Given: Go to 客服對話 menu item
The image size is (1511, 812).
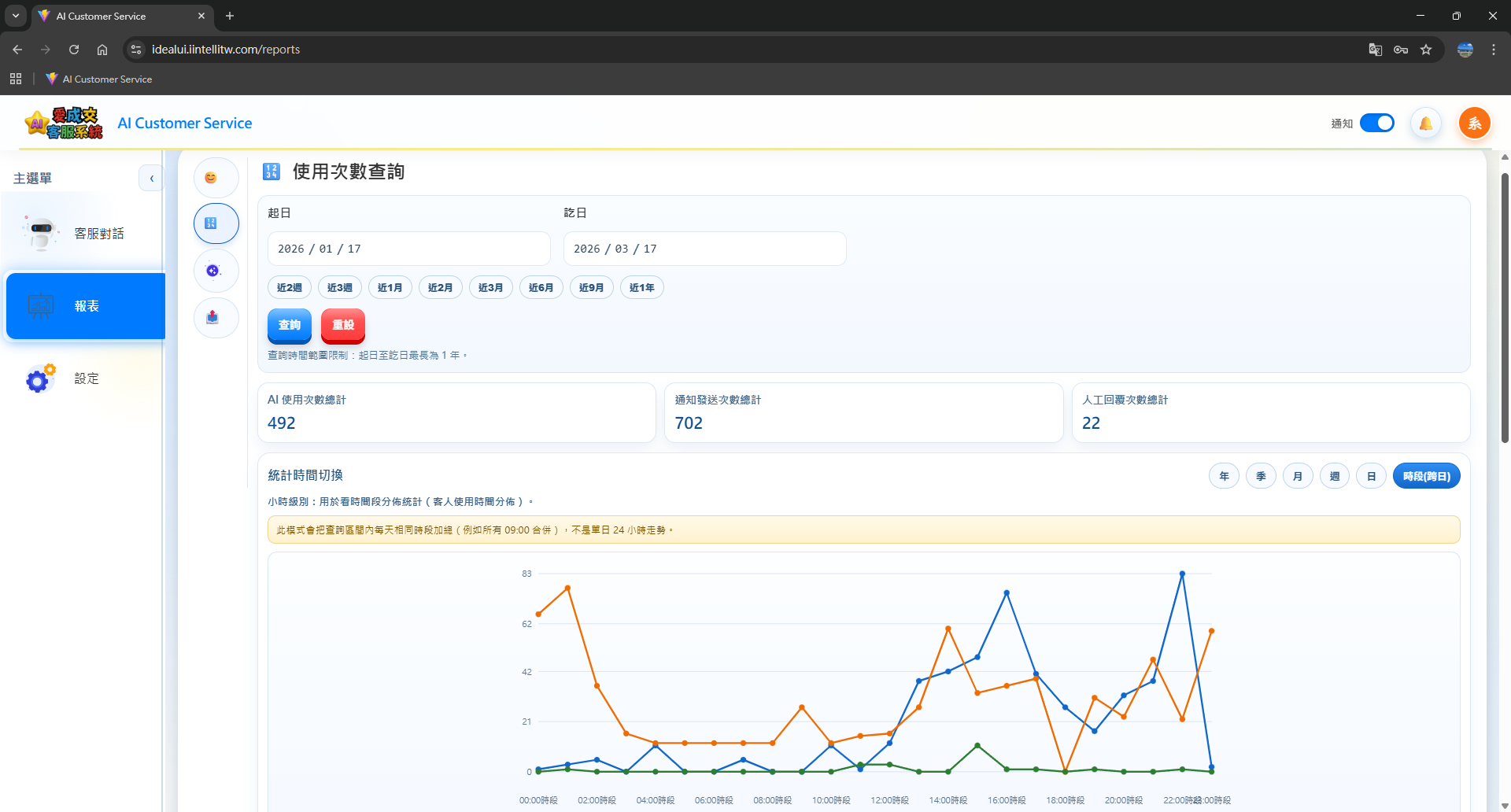Looking at the screenshot, I should pos(85,234).
